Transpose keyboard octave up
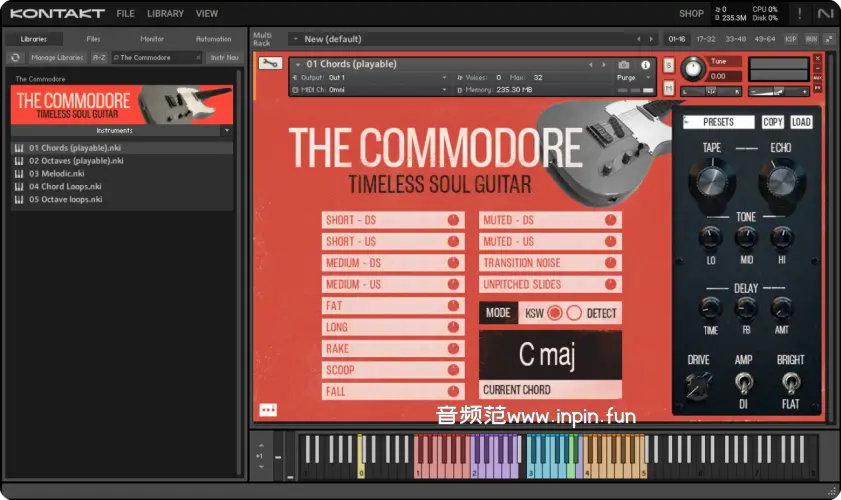 pyautogui.click(x=261, y=445)
